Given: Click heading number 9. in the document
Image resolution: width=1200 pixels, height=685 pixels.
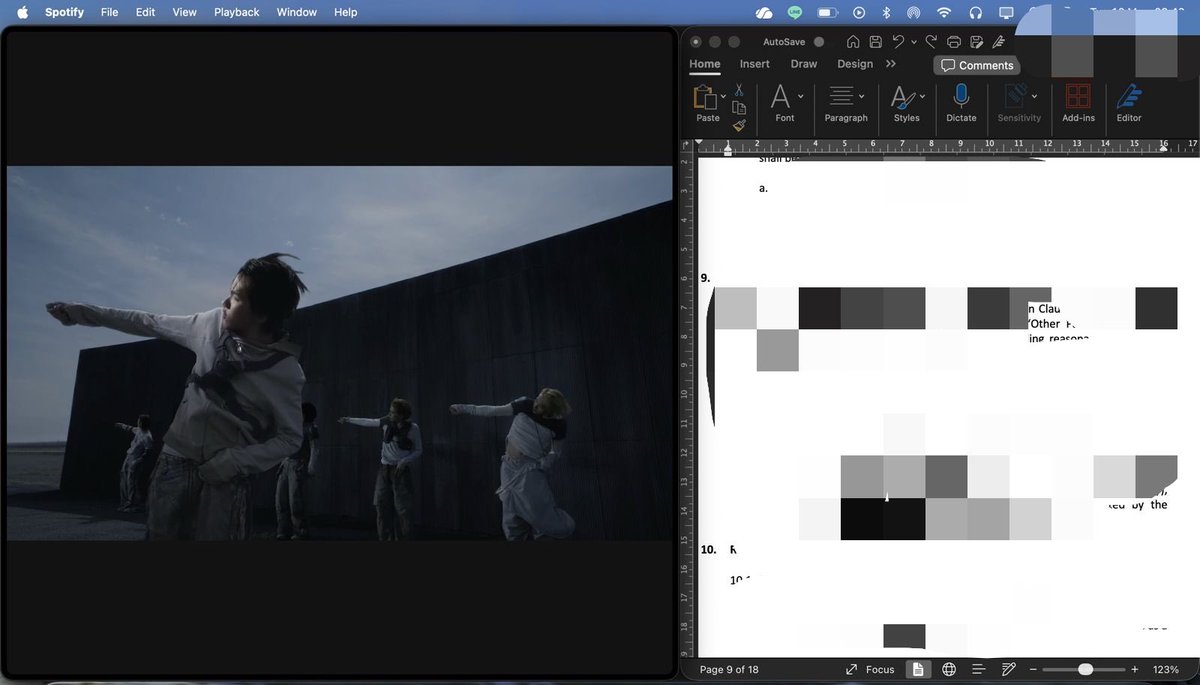Looking at the screenshot, I should click(705, 278).
